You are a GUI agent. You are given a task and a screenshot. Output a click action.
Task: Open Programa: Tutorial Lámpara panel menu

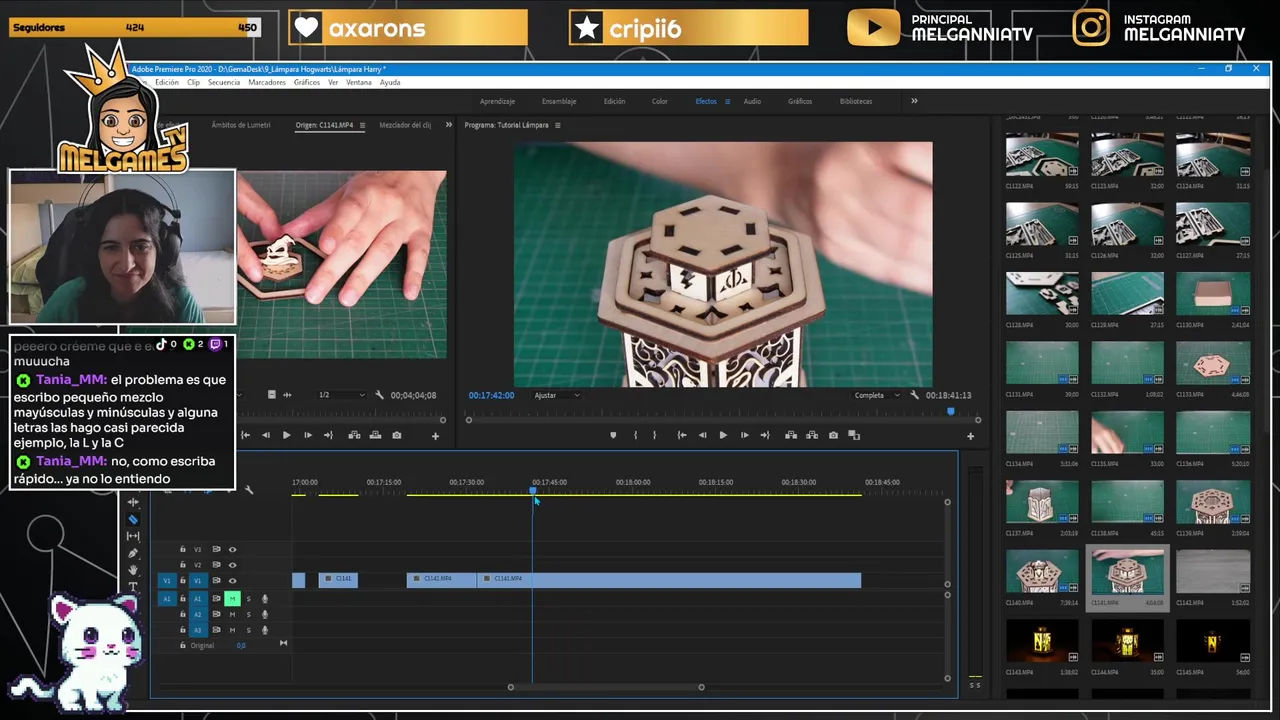click(558, 125)
